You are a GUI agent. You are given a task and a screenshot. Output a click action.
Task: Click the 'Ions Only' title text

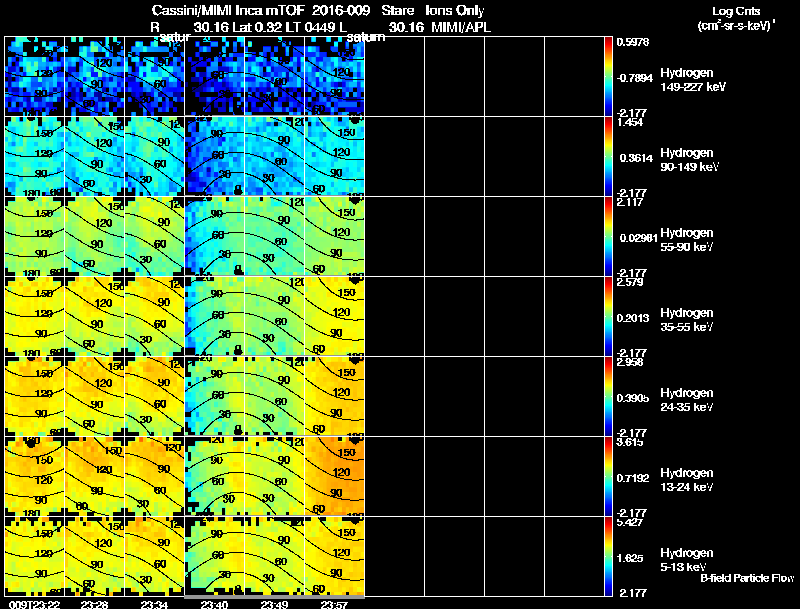tap(455, 11)
